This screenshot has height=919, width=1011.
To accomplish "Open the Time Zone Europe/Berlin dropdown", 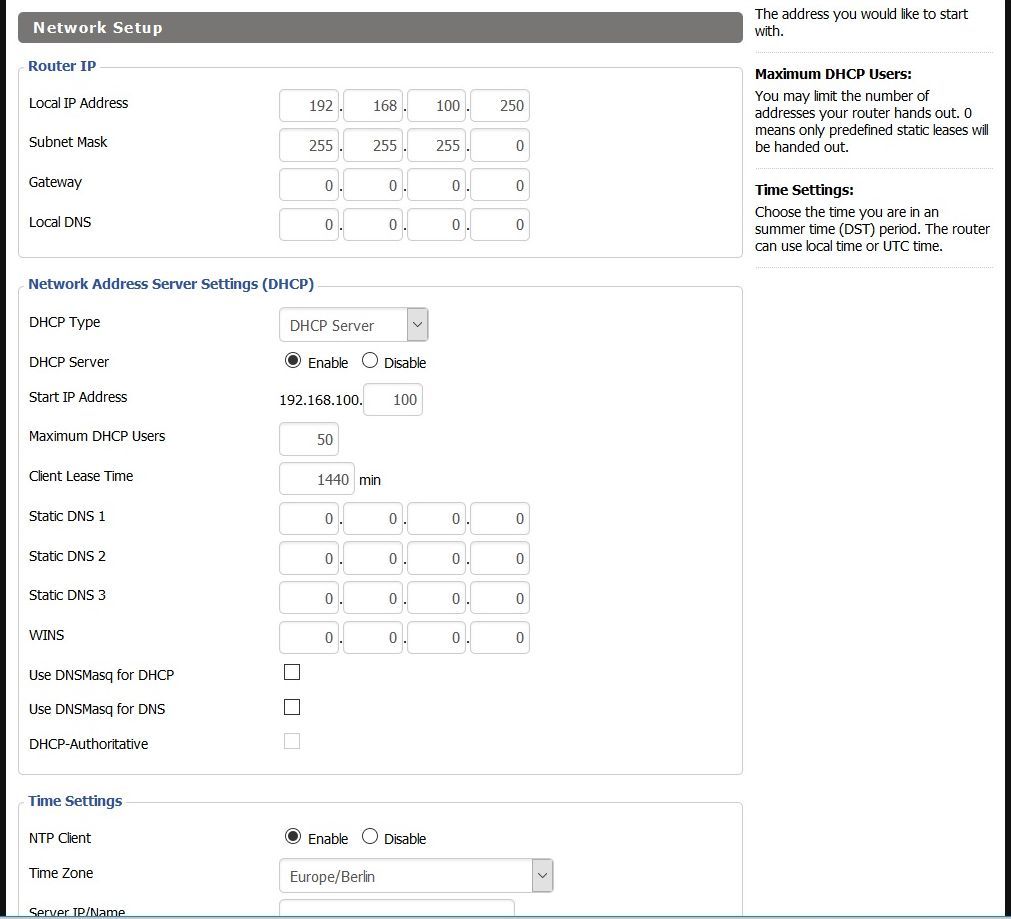I will [x=416, y=876].
